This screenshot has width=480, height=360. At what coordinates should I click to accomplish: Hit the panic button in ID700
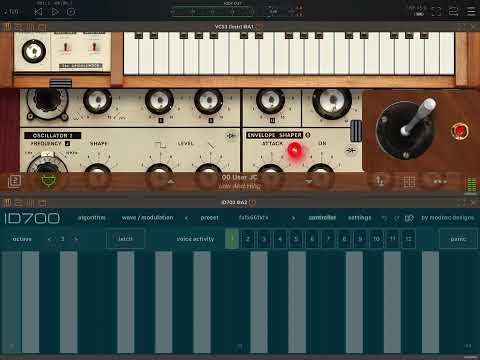(x=458, y=239)
